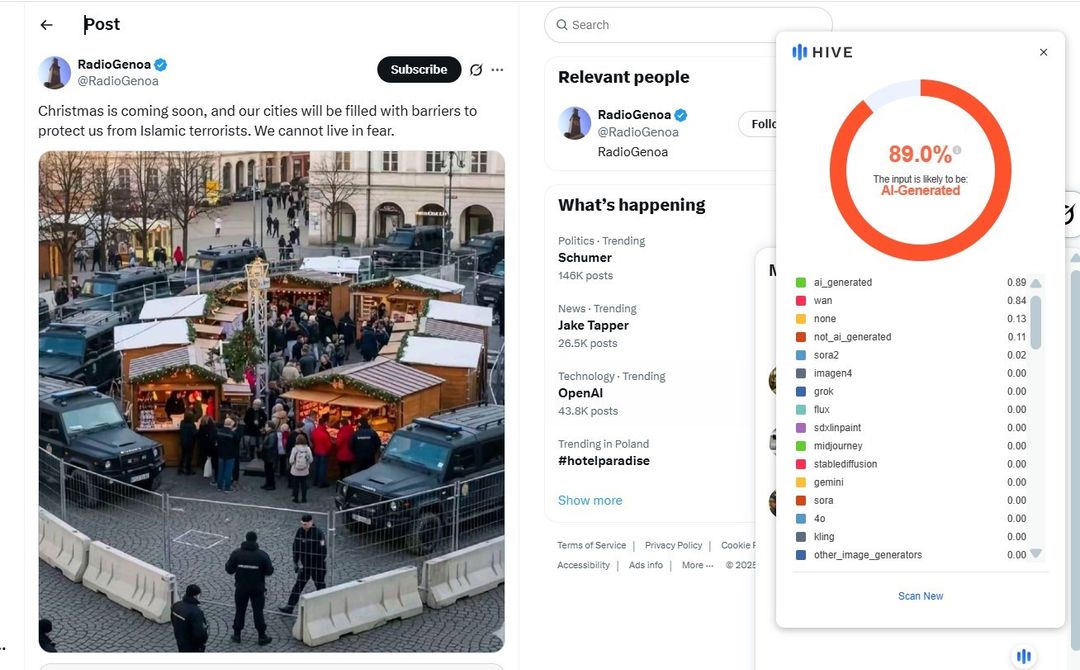
Task: Open the Schumer trending topic
Action: click(x=585, y=257)
